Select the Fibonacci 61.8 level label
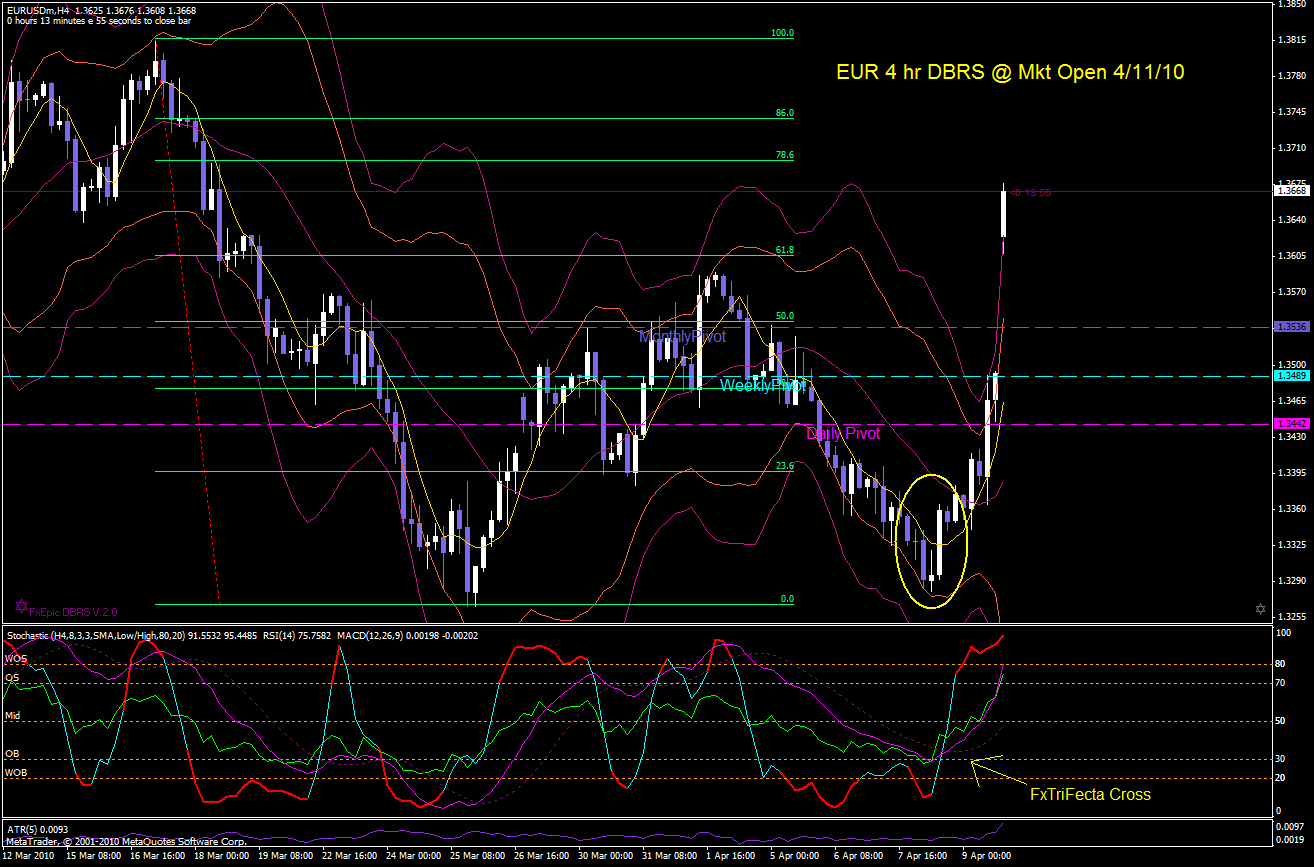Screen dimensions: 1314x867 click(784, 250)
